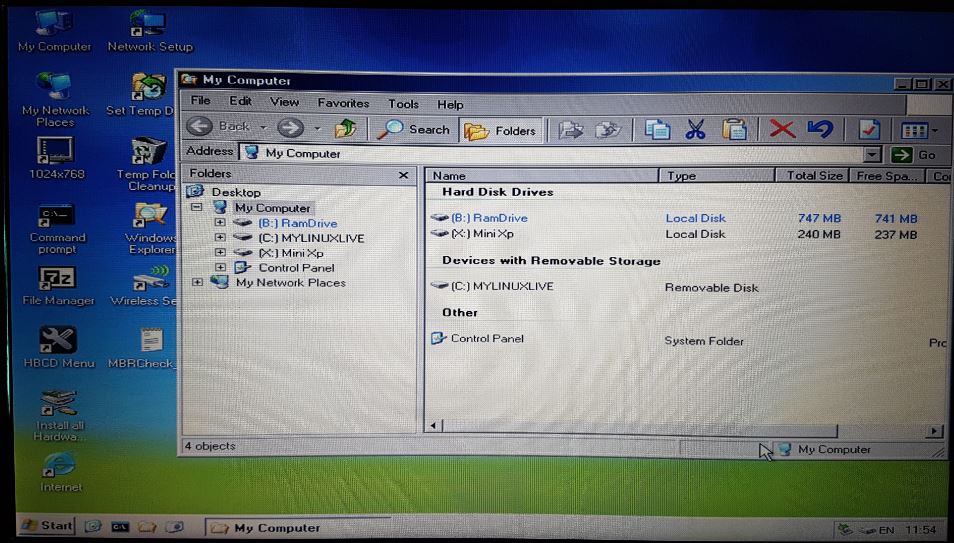954x543 pixels.
Task: Go up one folder level
Action: click(x=345, y=128)
